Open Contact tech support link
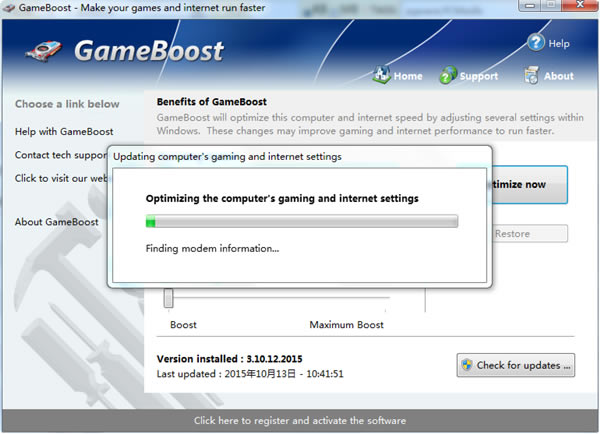 (61, 155)
